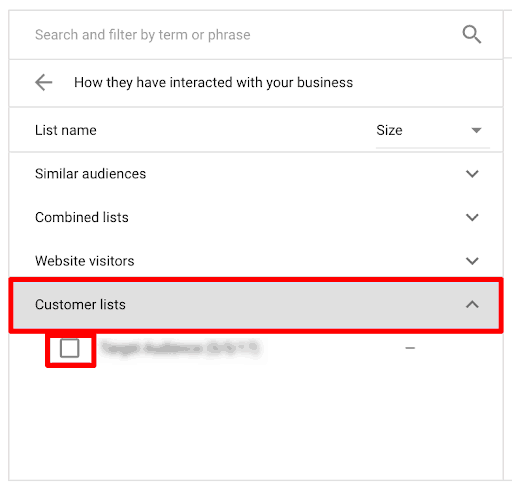The width and height of the screenshot is (512, 492).
Task: Select the blurred customer list name
Action: (x=180, y=348)
